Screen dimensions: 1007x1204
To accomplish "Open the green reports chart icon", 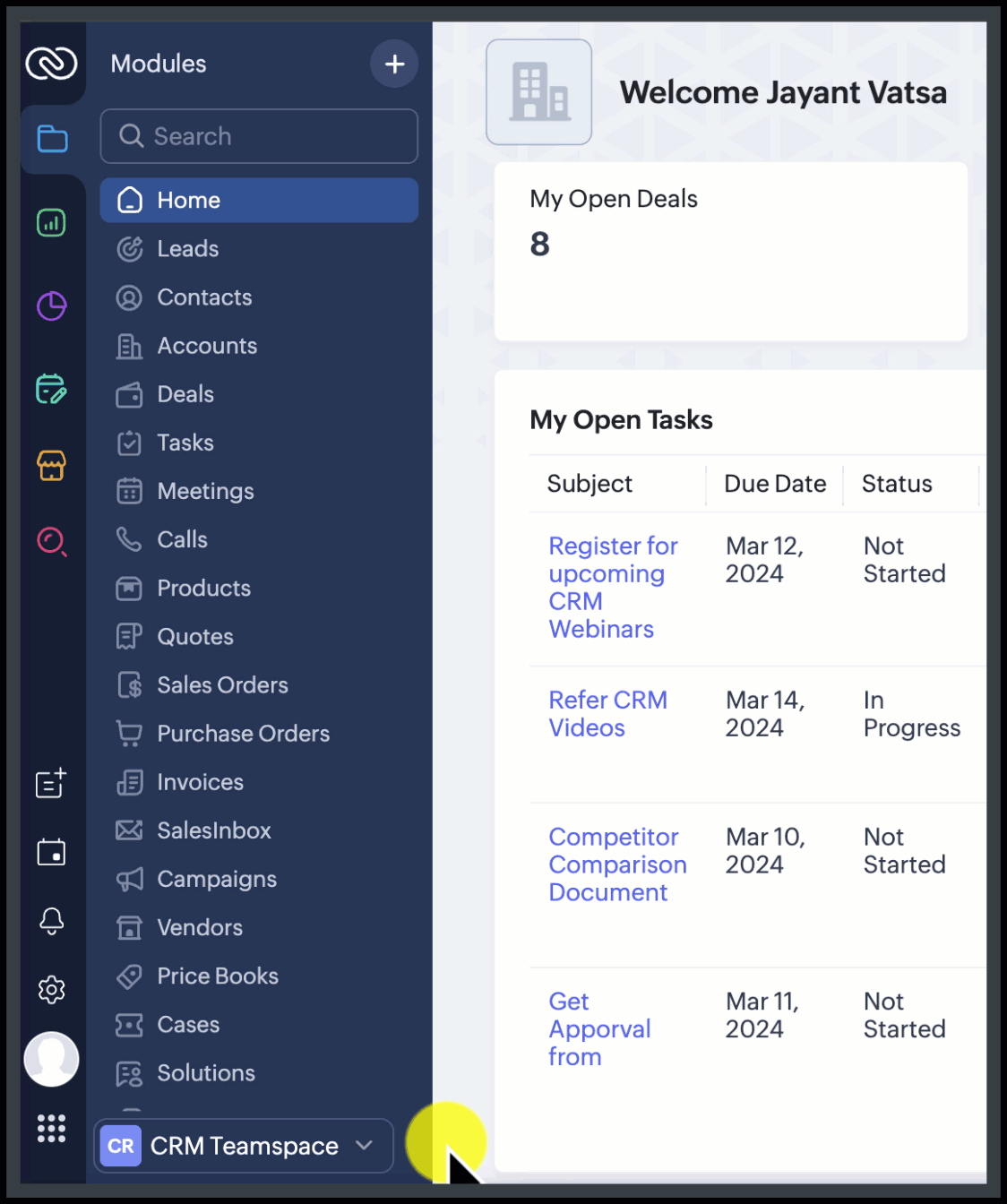I will pyautogui.click(x=51, y=222).
